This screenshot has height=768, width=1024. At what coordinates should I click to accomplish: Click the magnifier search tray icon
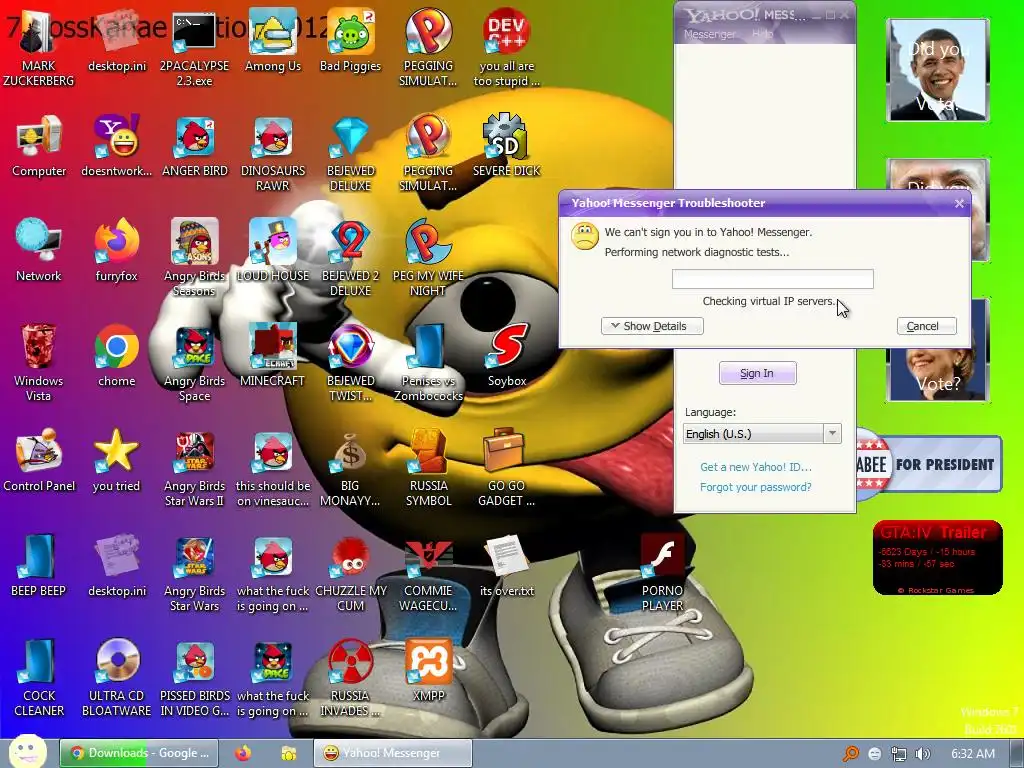tap(850, 754)
